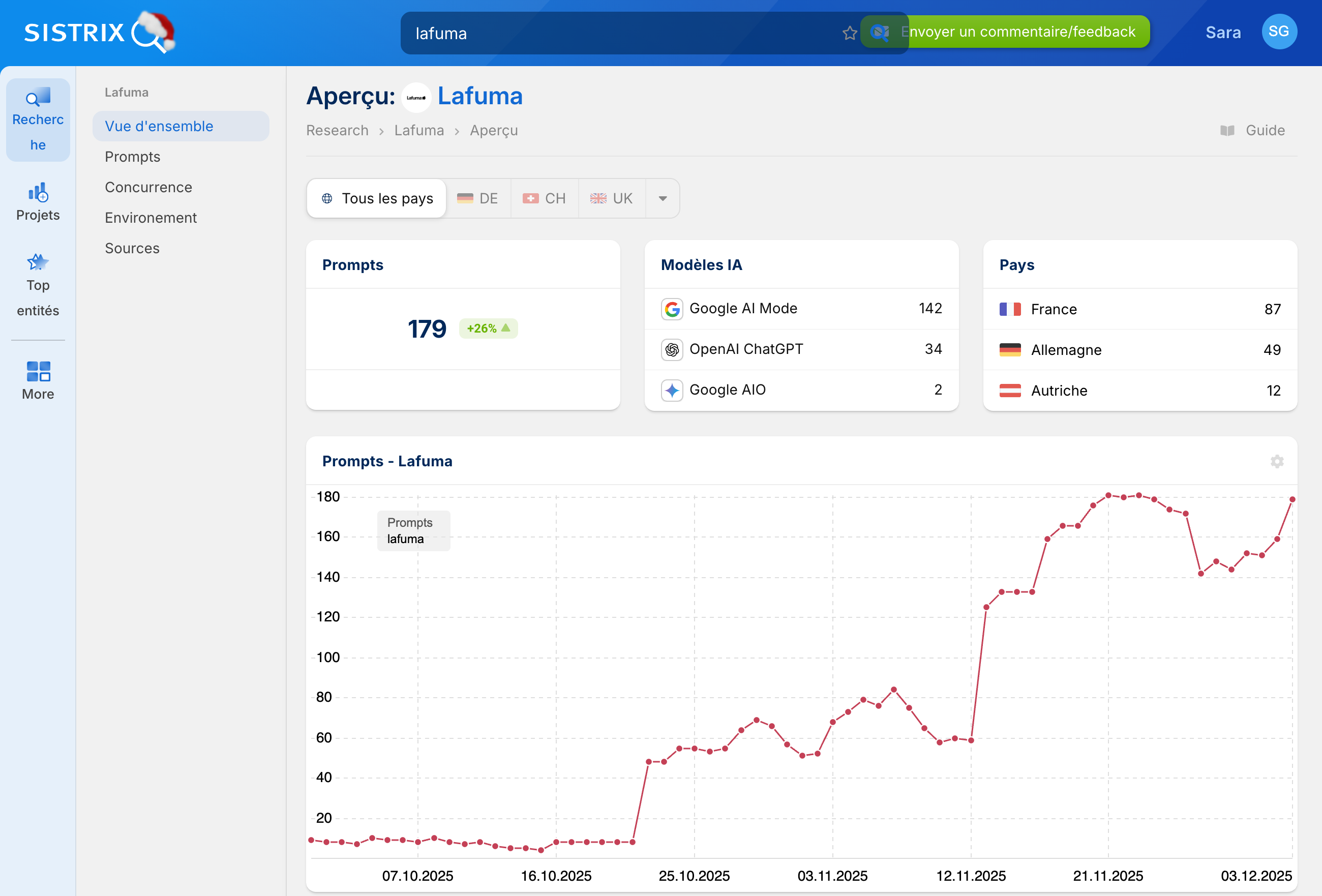The width and height of the screenshot is (1322, 896).
Task: Click the SG user avatar
Action: [x=1279, y=32]
